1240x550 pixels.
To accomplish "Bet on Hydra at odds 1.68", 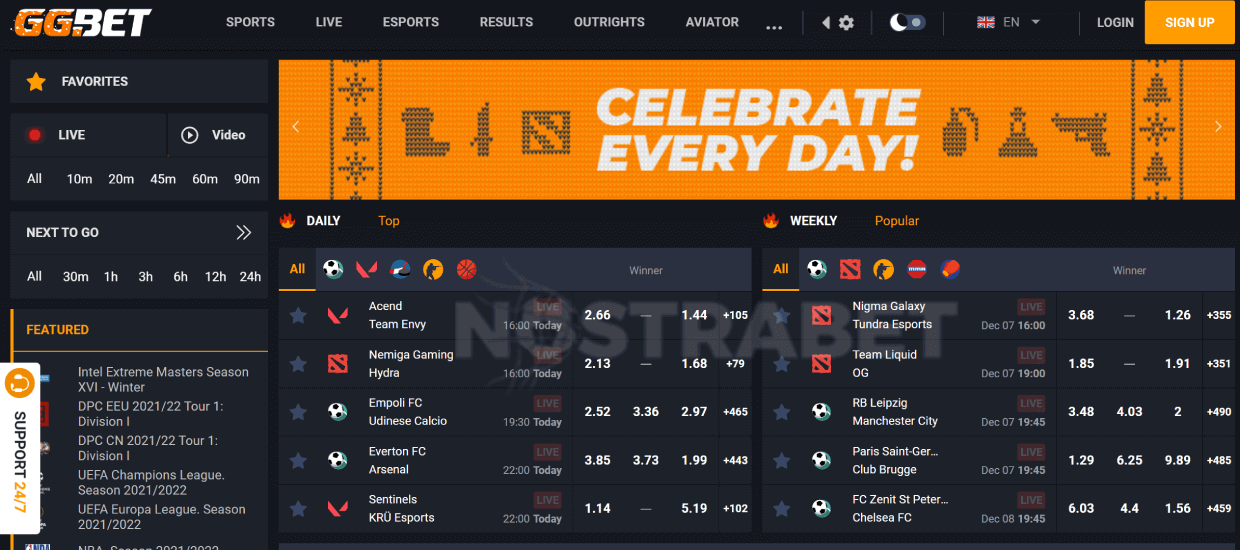I will [694, 364].
